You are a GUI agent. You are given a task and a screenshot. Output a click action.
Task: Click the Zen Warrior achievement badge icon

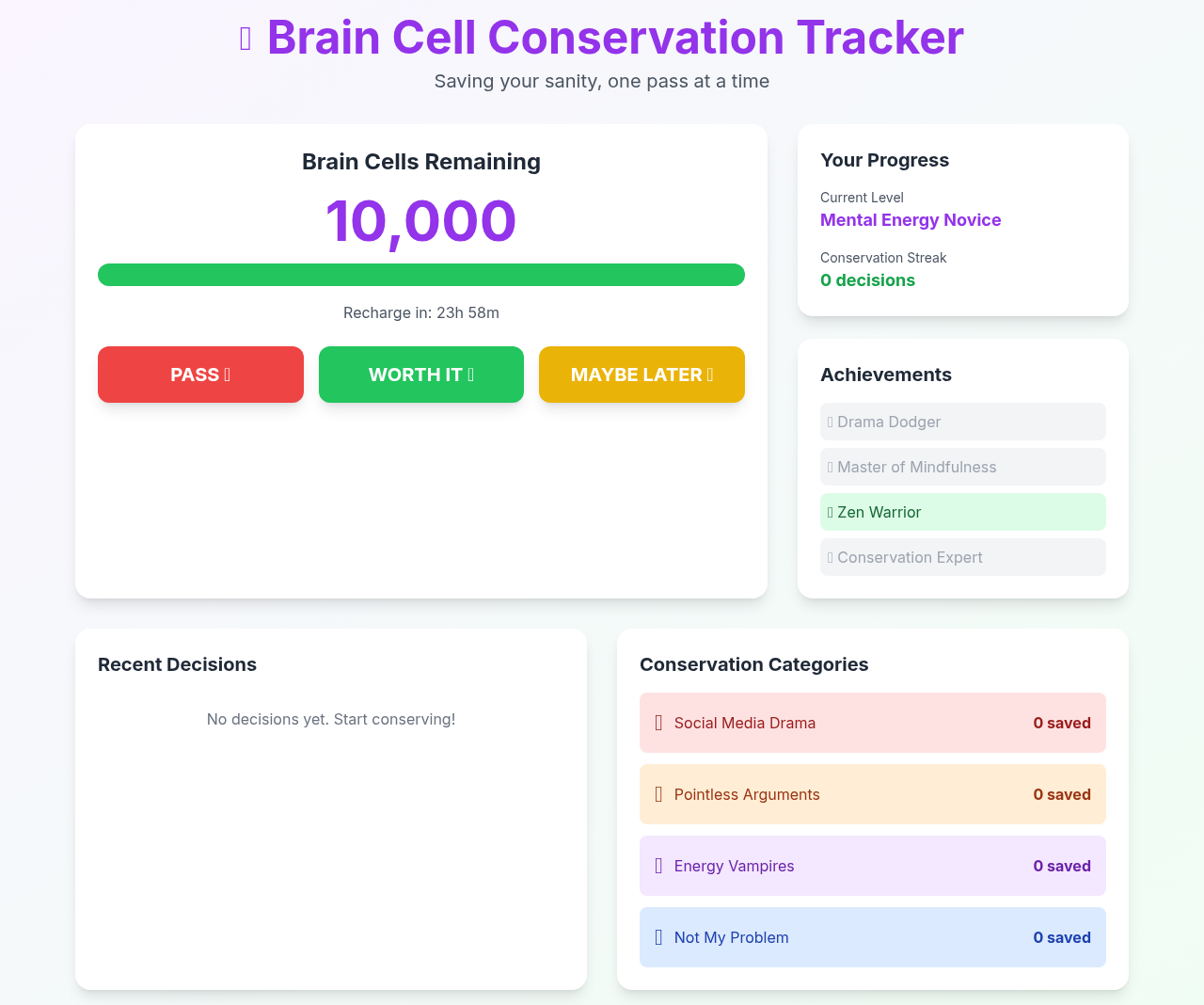pos(830,512)
